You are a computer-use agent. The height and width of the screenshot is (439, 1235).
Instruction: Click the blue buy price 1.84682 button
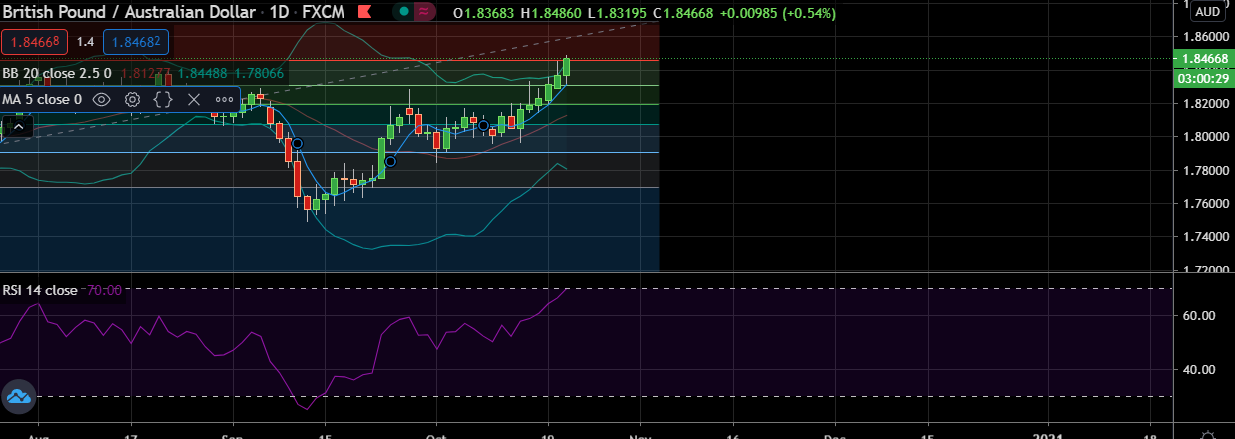pyautogui.click(x=136, y=43)
